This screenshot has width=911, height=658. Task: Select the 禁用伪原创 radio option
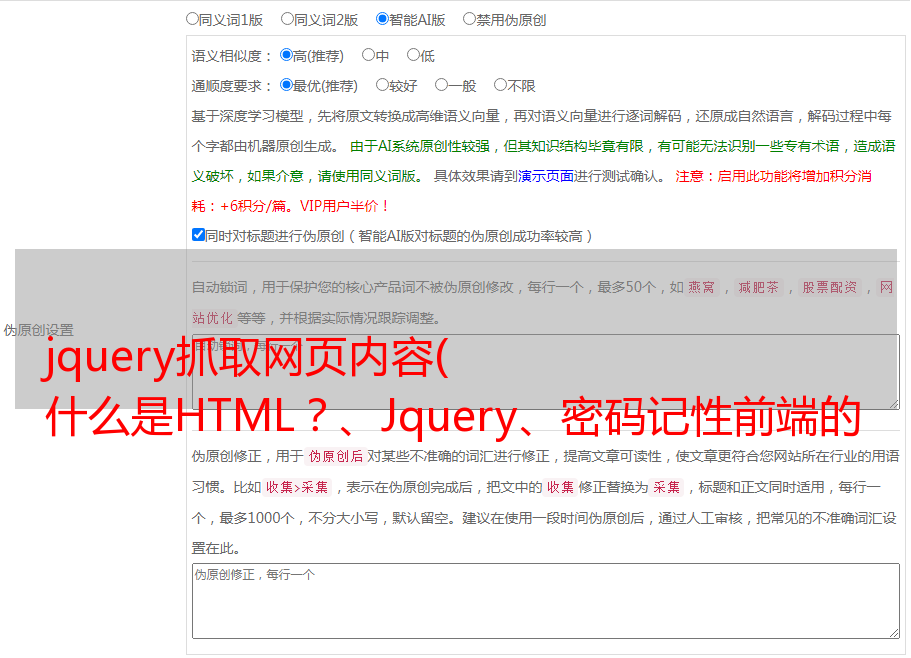469,19
